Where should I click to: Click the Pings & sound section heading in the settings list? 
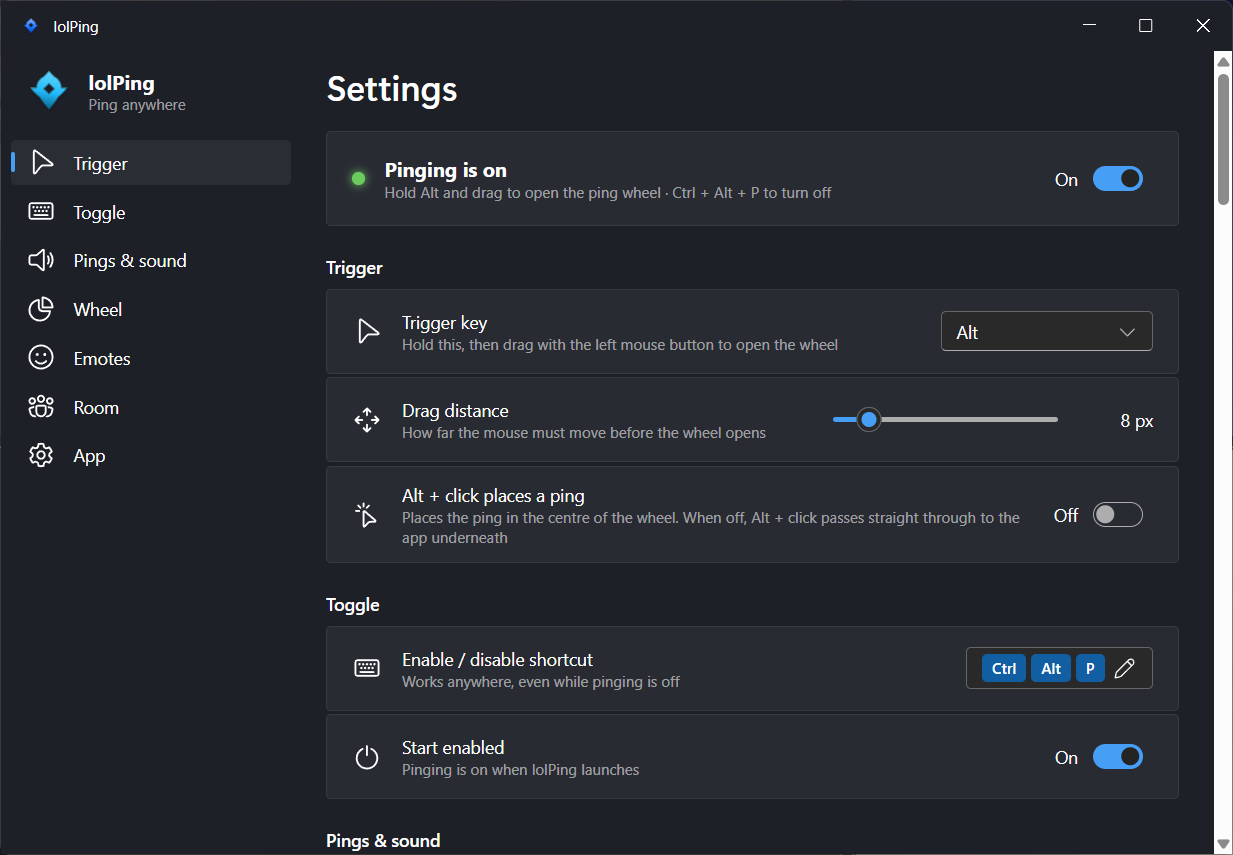pyautogui.click(x=383, y=841)
